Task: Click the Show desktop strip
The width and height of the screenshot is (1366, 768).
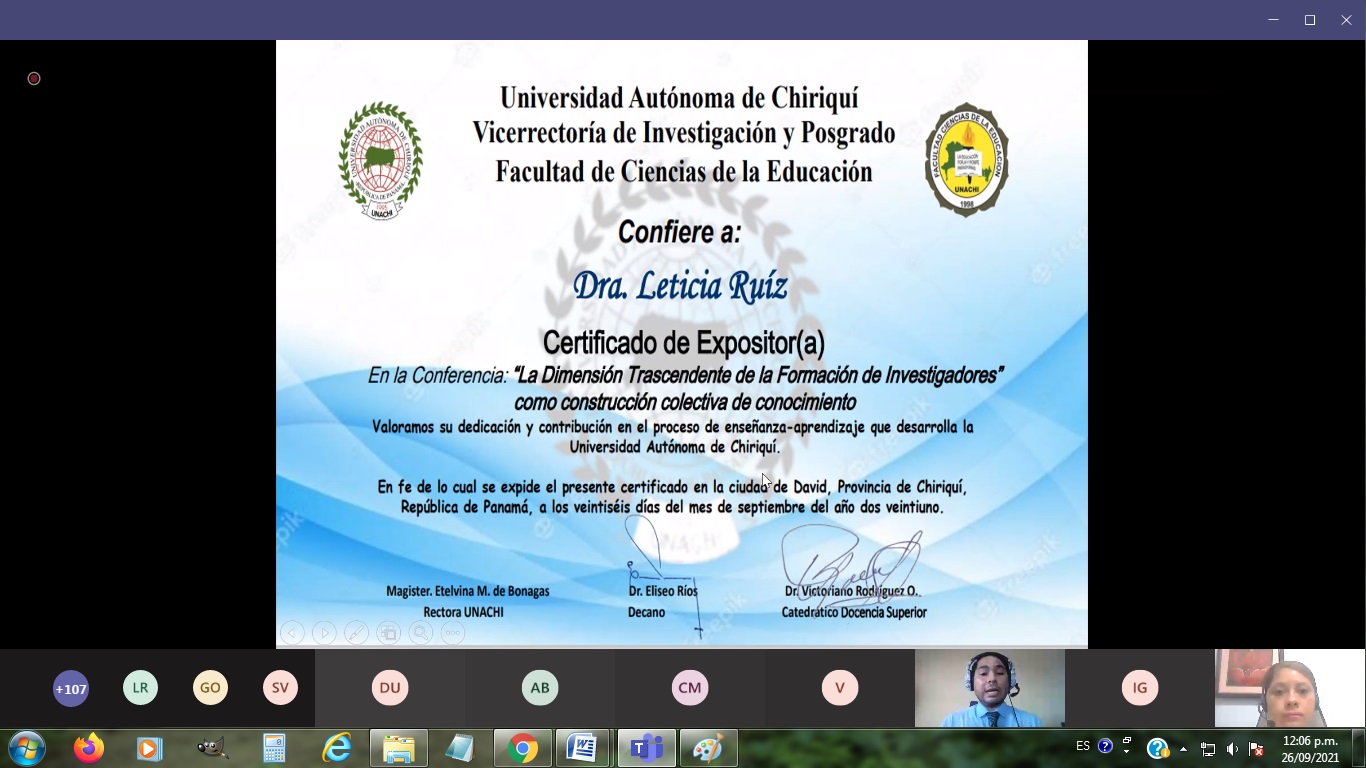Action: (x=1358, y=748)
